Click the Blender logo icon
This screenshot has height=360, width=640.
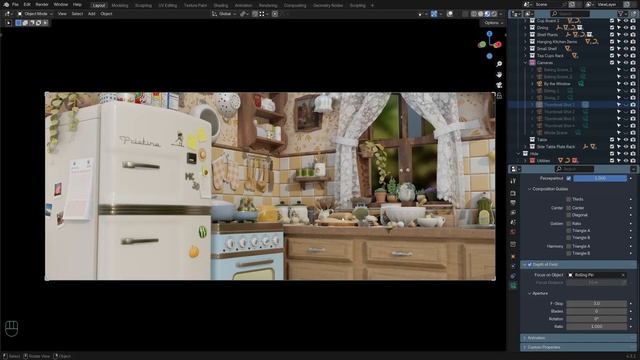coord(6,4)
